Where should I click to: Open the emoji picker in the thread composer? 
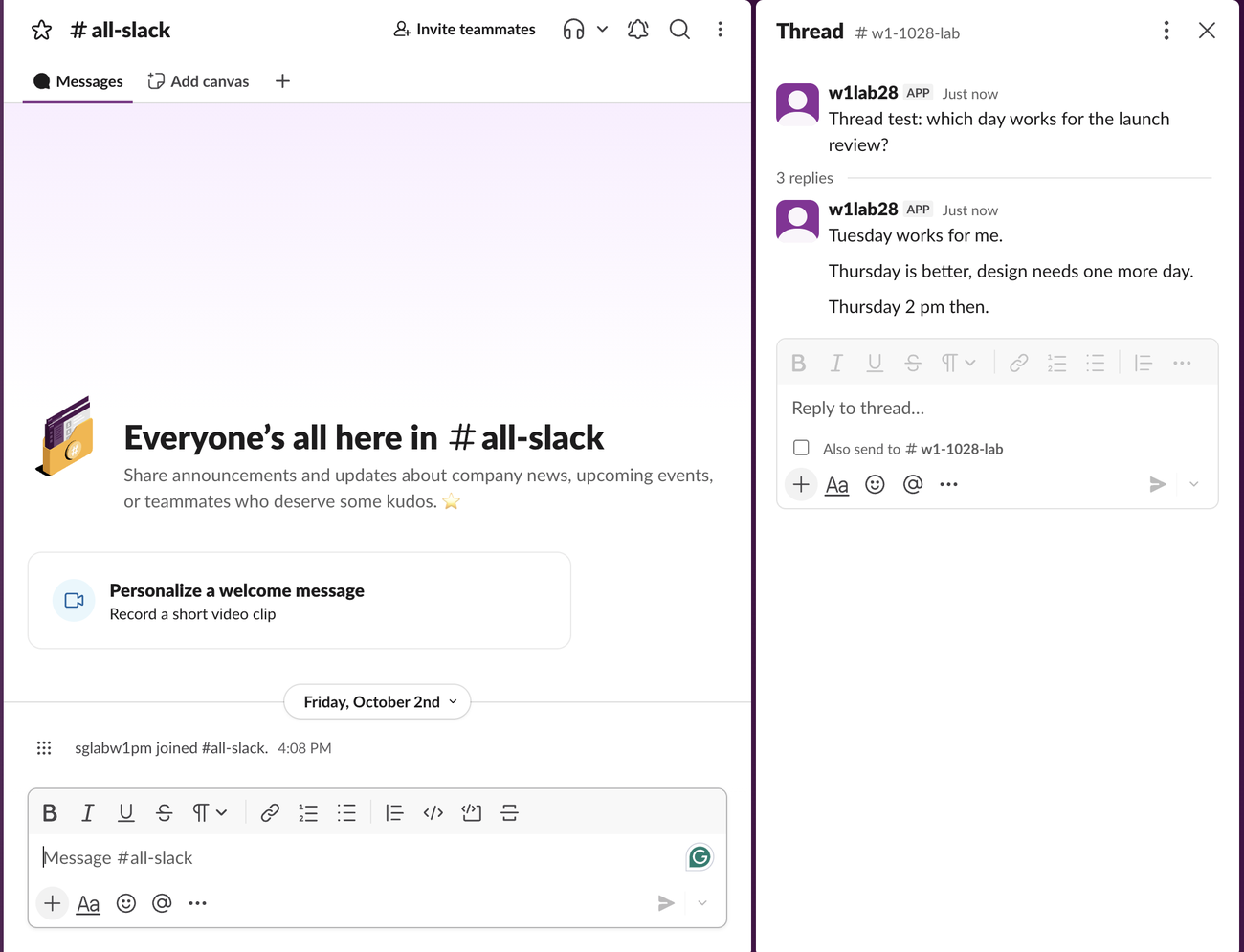click(x=875, y=484)
